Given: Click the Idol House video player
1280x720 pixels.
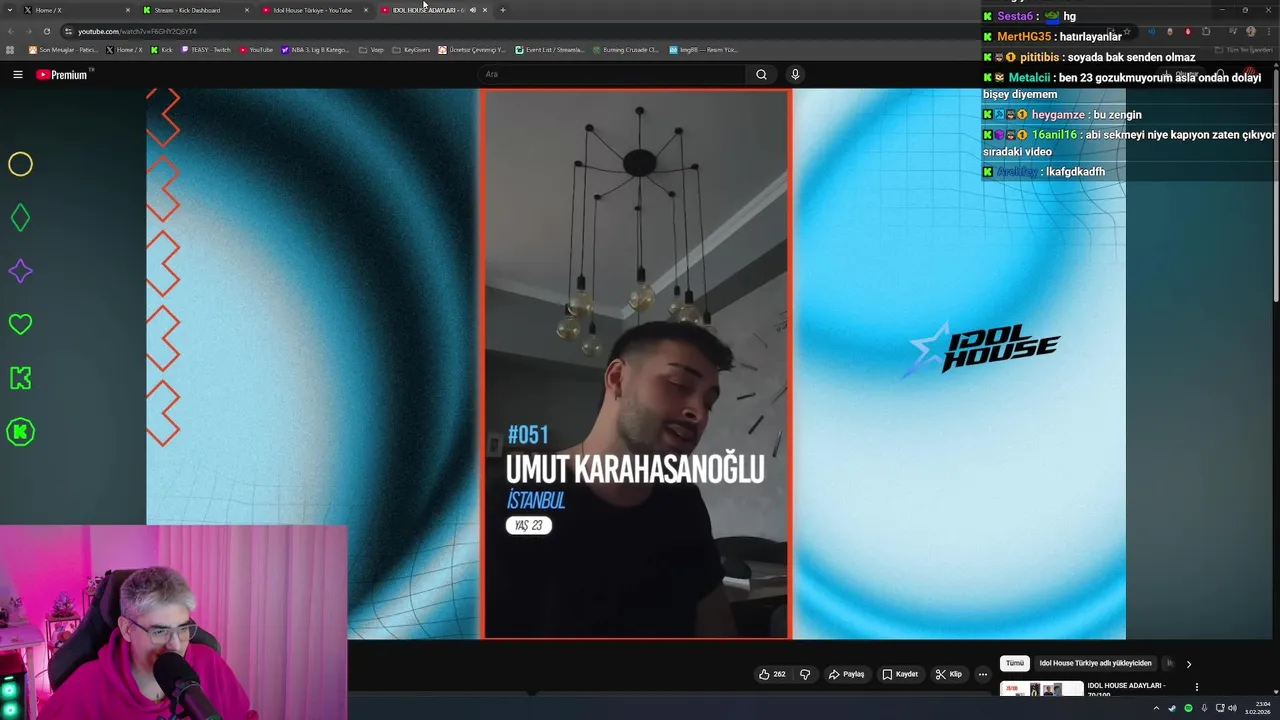Looking at the screenshot, I should (636, 364).
